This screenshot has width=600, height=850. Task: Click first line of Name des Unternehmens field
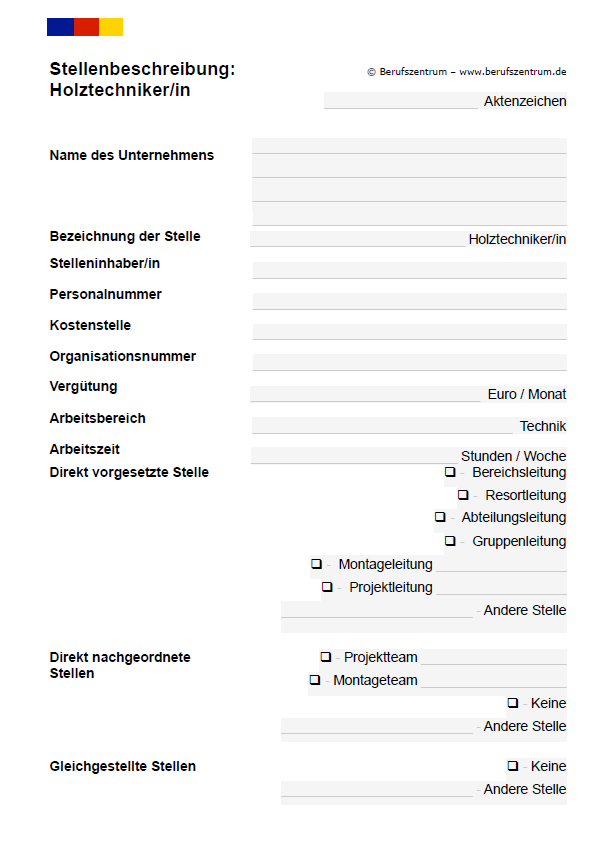[410, 146]
